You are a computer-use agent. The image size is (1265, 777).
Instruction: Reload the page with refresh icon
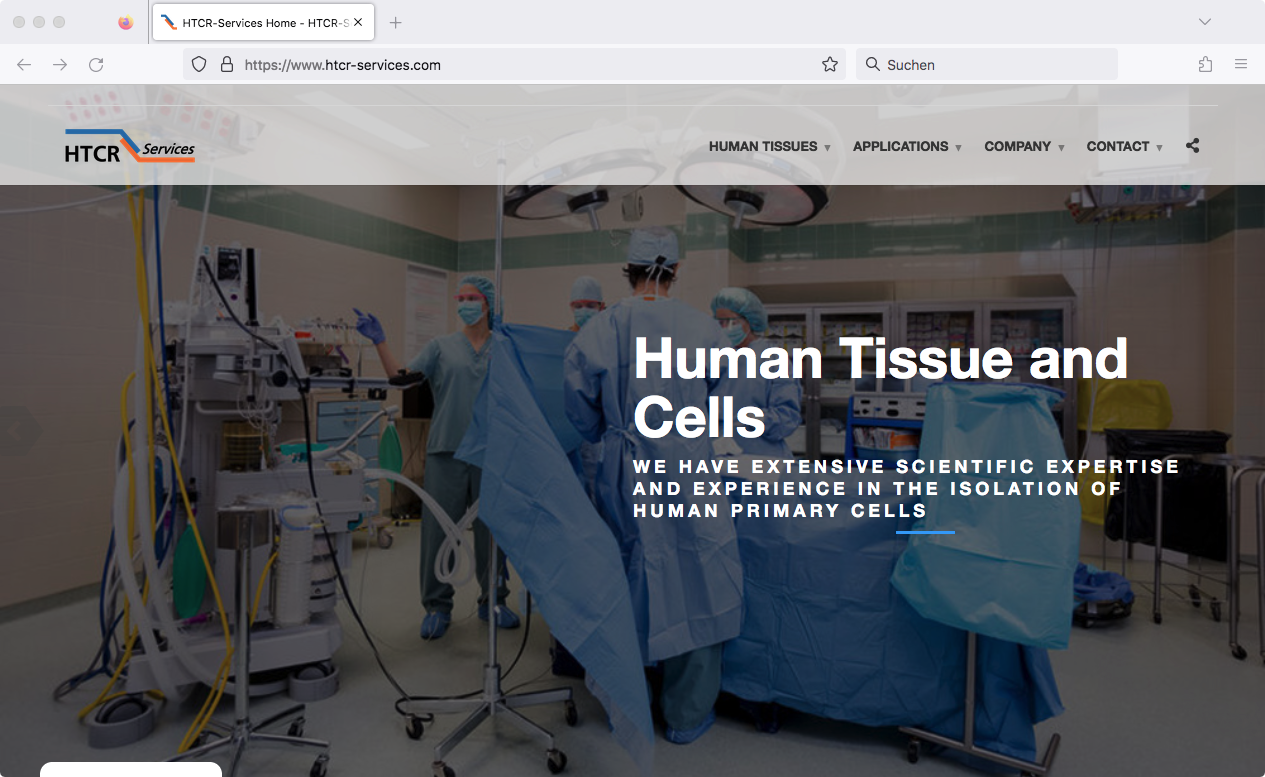tap(96, 65)
